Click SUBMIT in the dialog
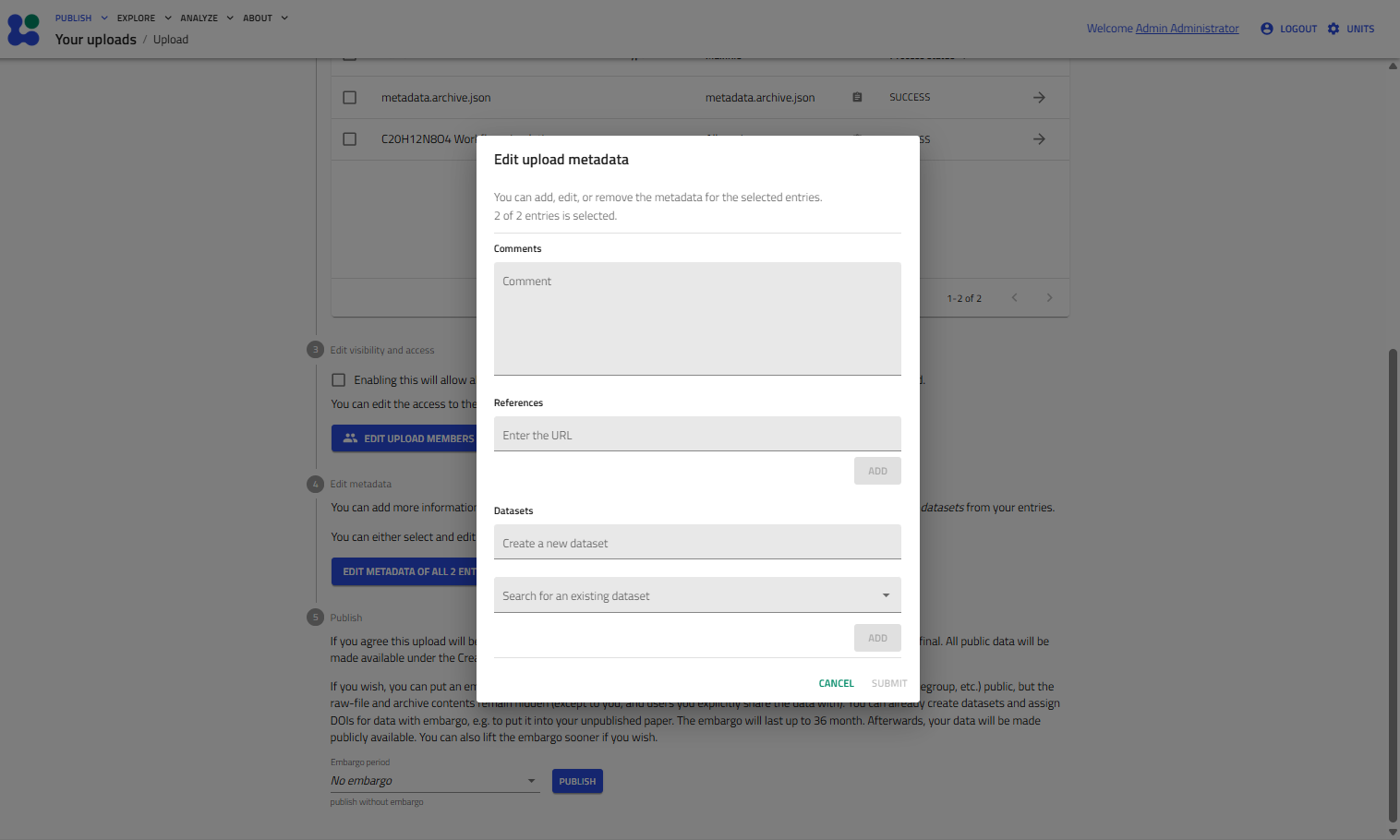Viewport: 1400px width, 840px height. (x=889, y=683)
